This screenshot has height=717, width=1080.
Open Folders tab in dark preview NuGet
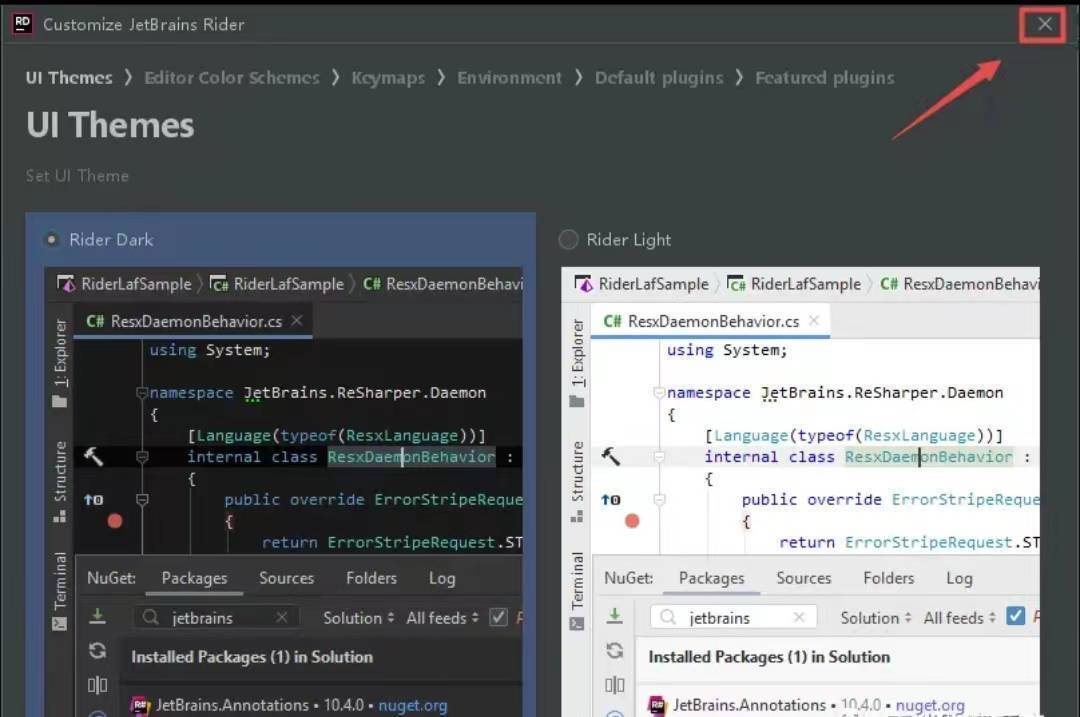coord(371,578)
